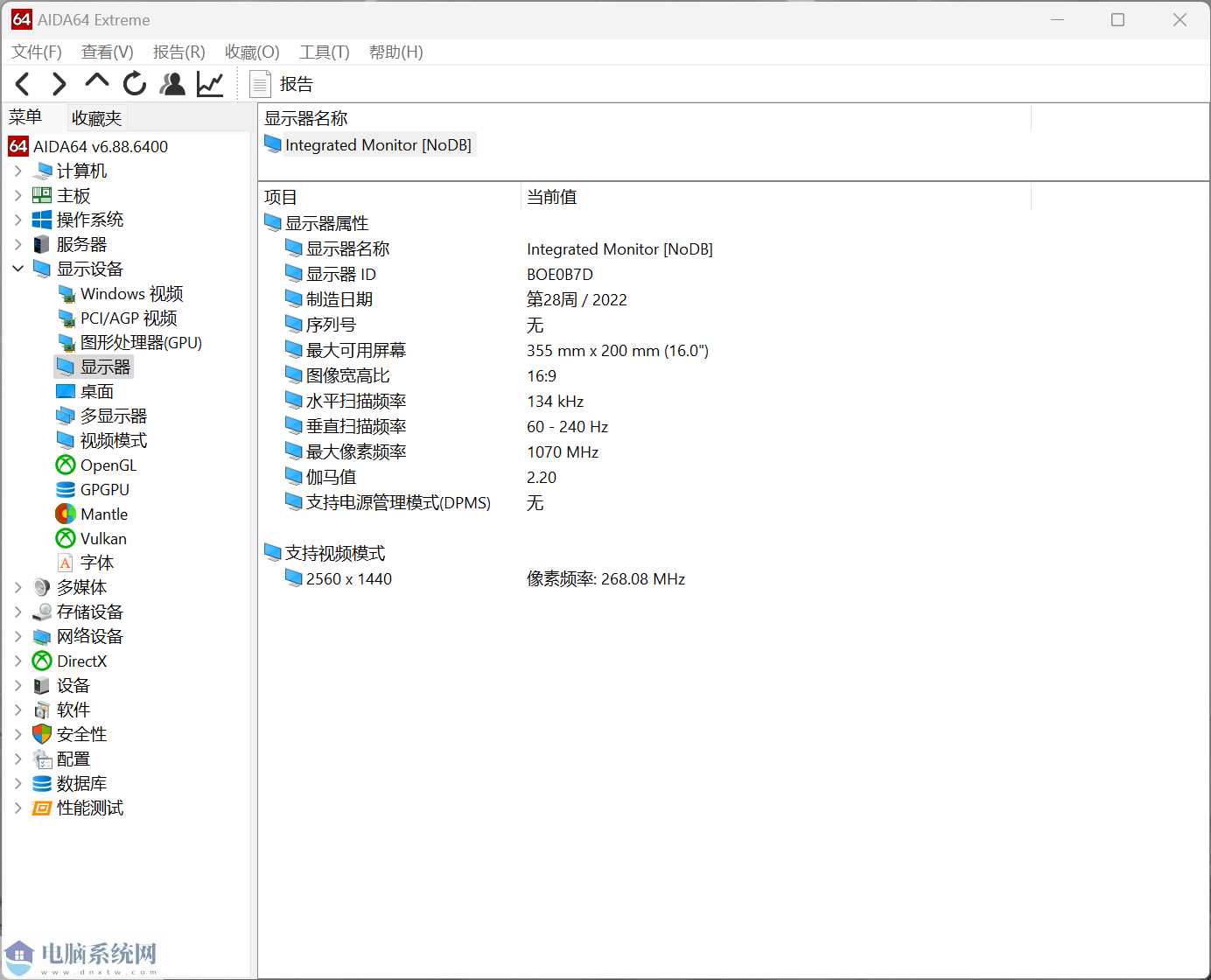Expand the 主板 tree node
Screen dimensions: 1211x980
[x=17, y=195]
